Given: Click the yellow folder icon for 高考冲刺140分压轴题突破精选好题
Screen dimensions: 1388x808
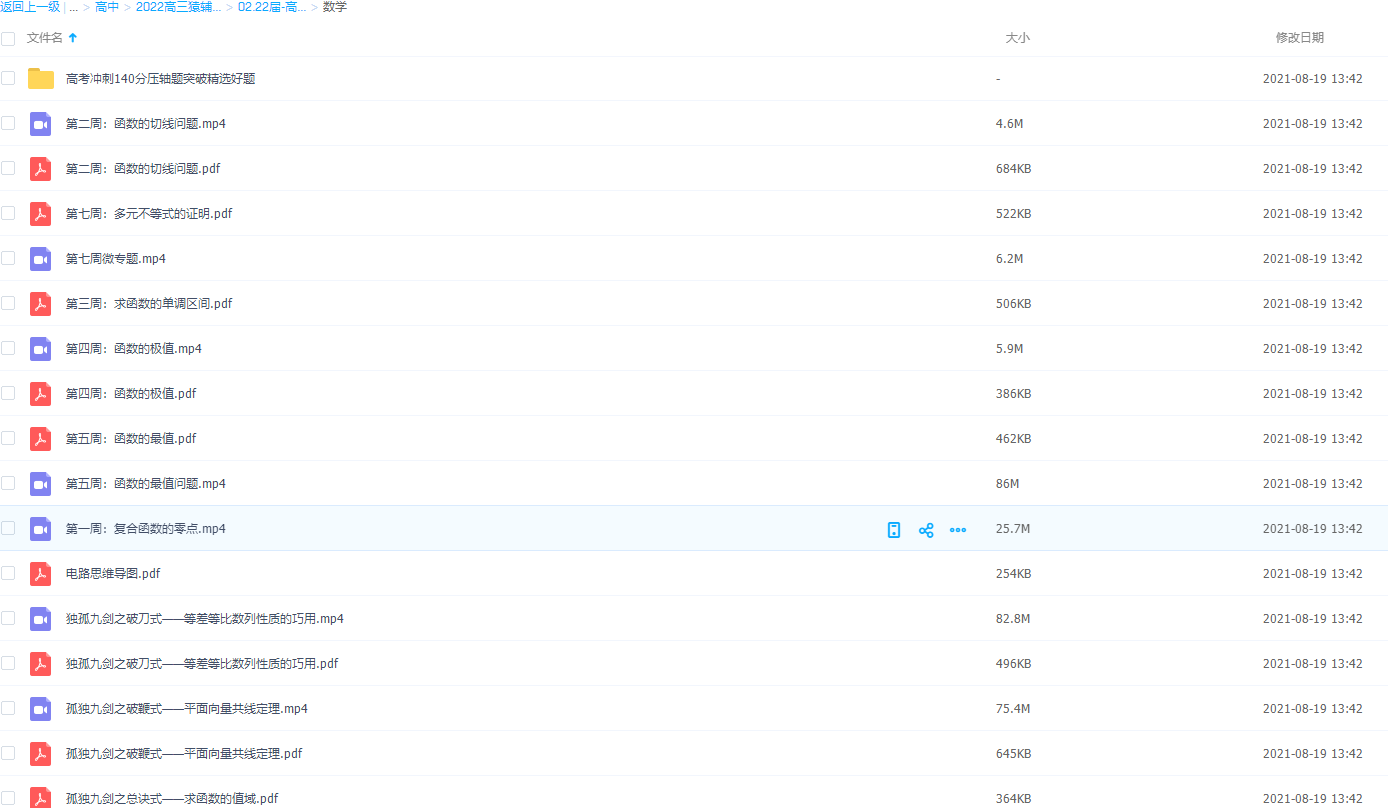Looking at the screenshot, I should [40, 79].
